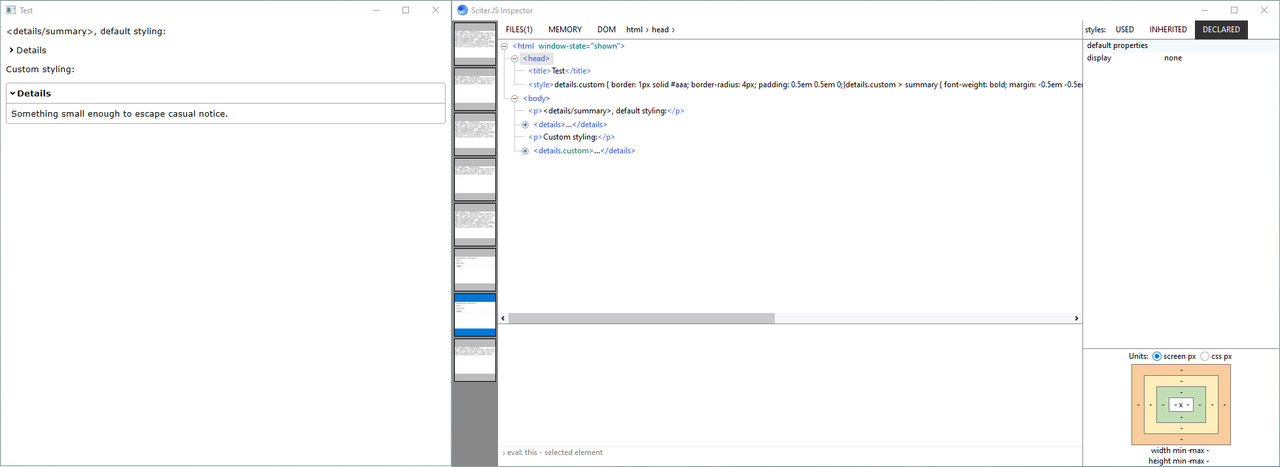Select the sixth snapshot thumbnail
This screenshot has width=1280, height=467.
(475, 269)
